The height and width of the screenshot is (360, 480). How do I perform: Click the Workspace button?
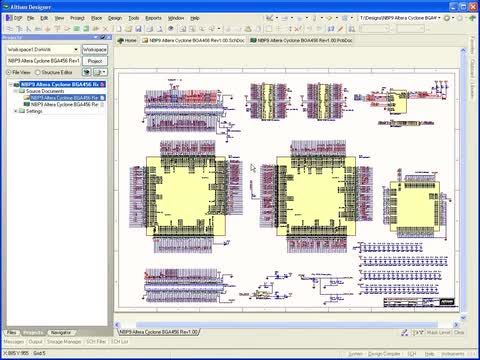pos(95,50)
